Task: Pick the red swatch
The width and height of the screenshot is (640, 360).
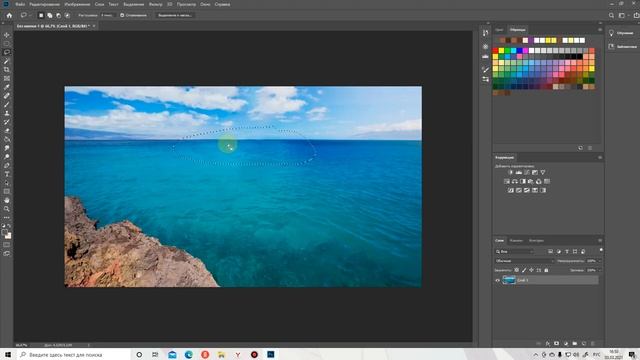Action: (x=496, y=51)
